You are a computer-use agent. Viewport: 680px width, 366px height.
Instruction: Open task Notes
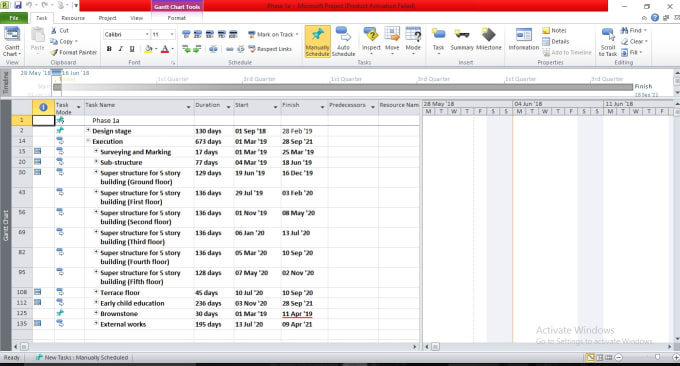pos(554,30)
